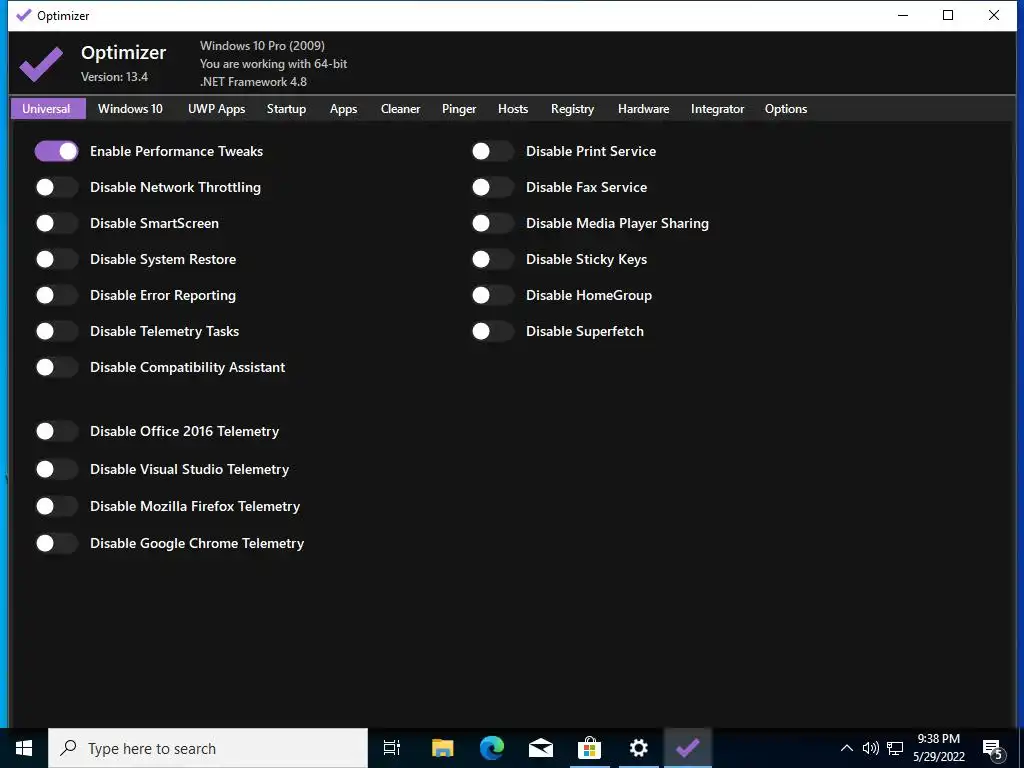Toggle Enable Performance Tweaks switch
Viewport: 1024px width, 768px height.
(x=56, y=152)
